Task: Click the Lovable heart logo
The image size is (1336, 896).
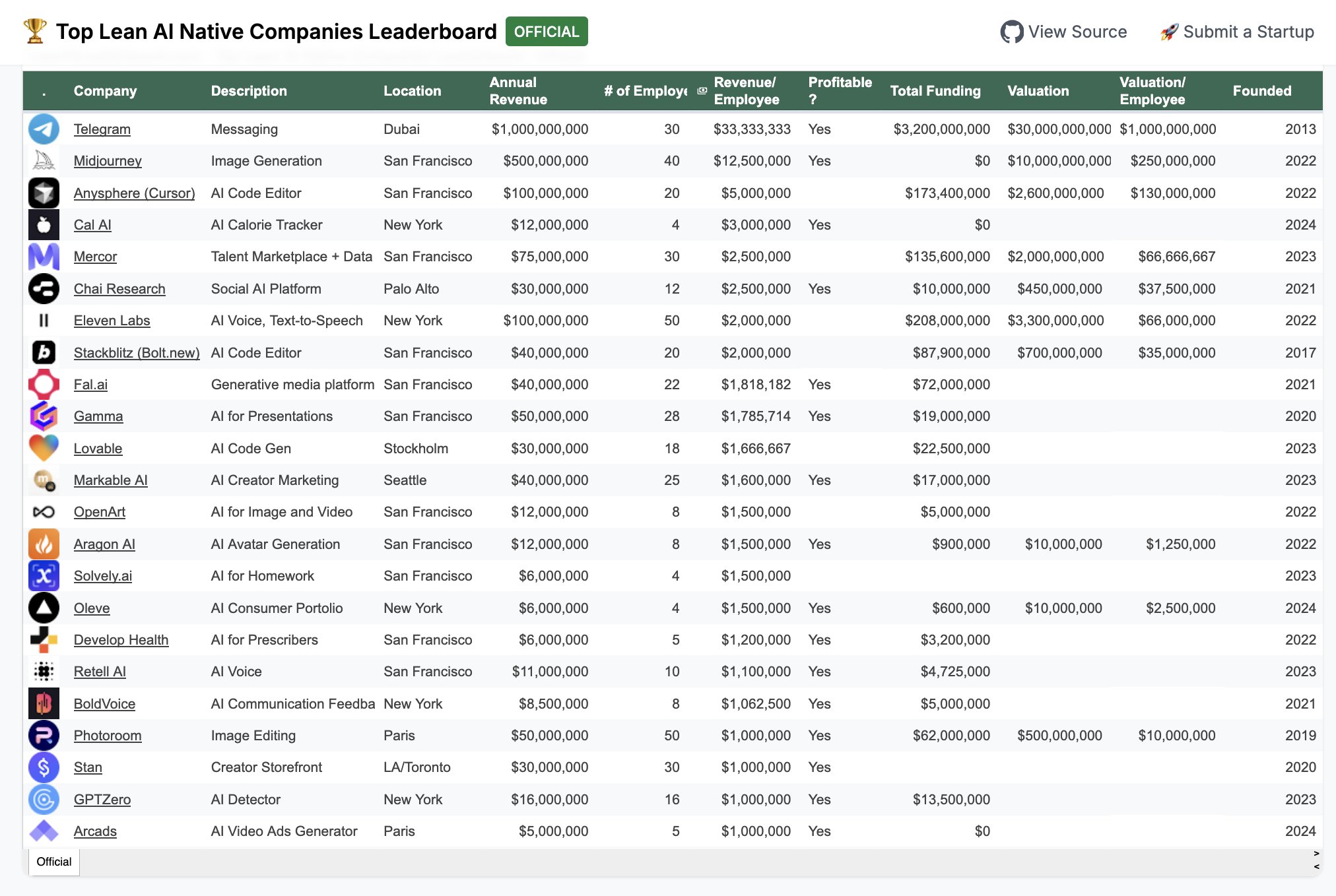Action: click(44, 449)
